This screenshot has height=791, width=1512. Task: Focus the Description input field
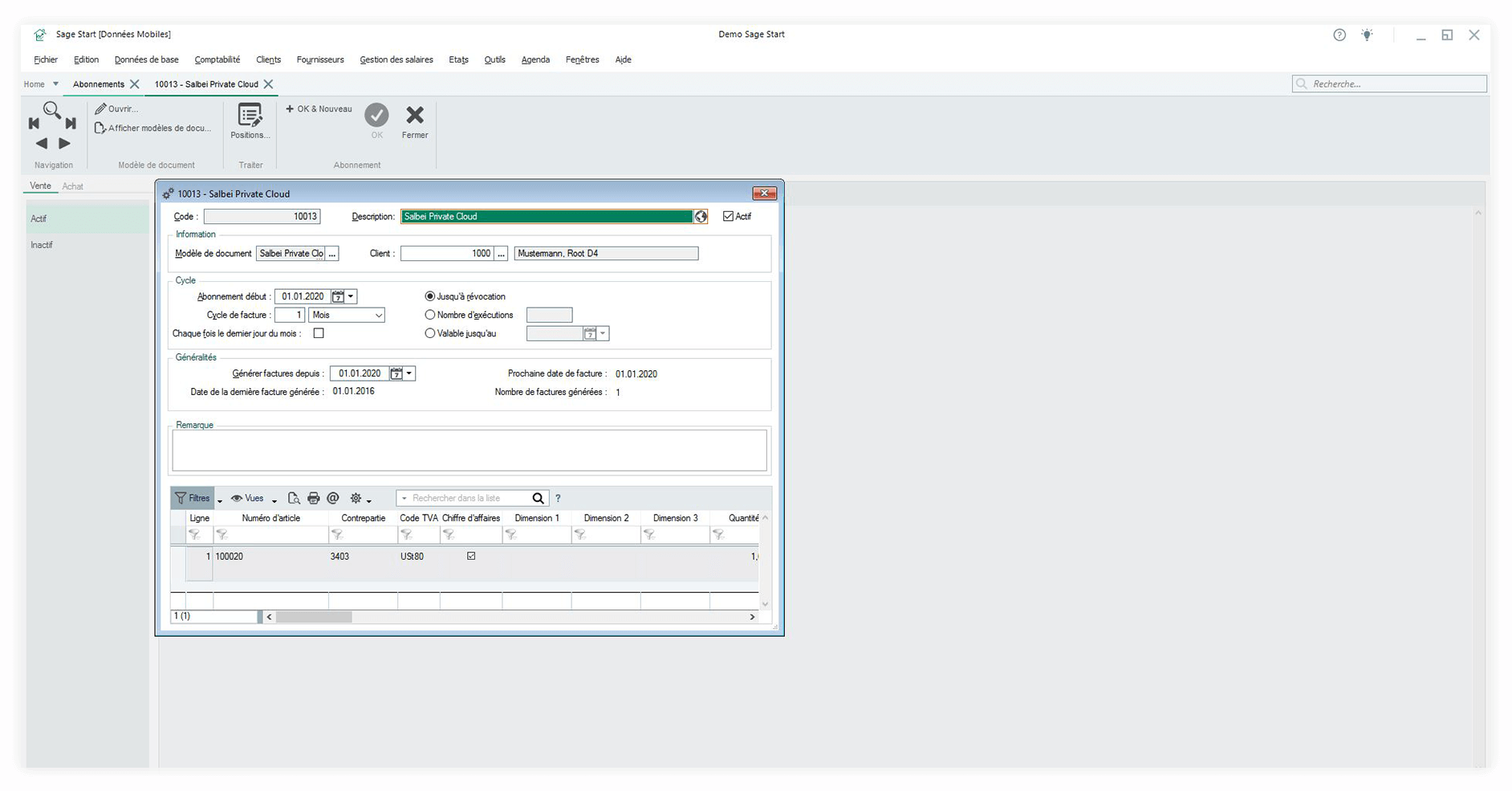547,217
